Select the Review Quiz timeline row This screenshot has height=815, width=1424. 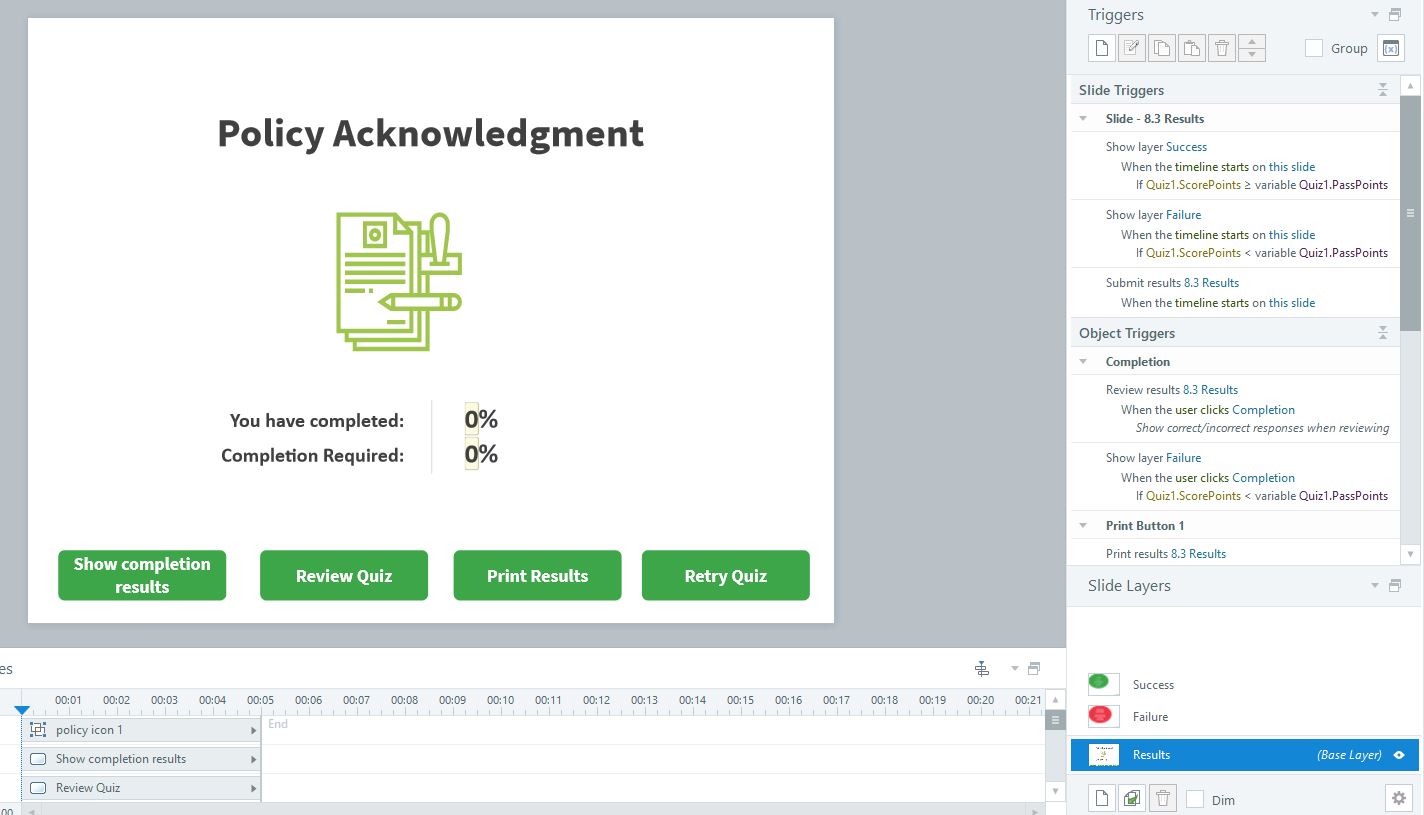pyautogui.click(x=141, y=788)
